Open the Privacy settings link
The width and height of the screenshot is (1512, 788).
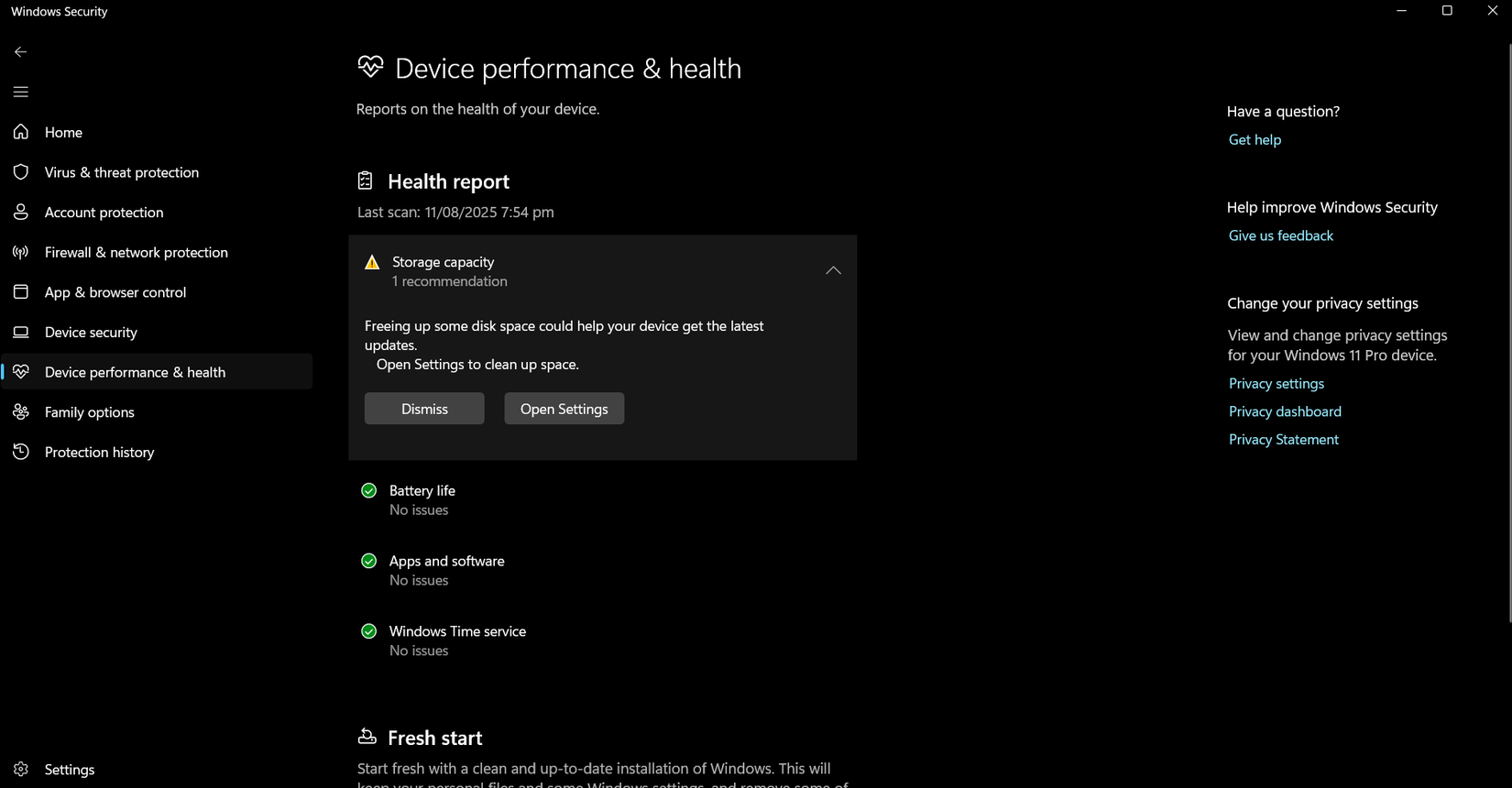[x=1276, y=383]
